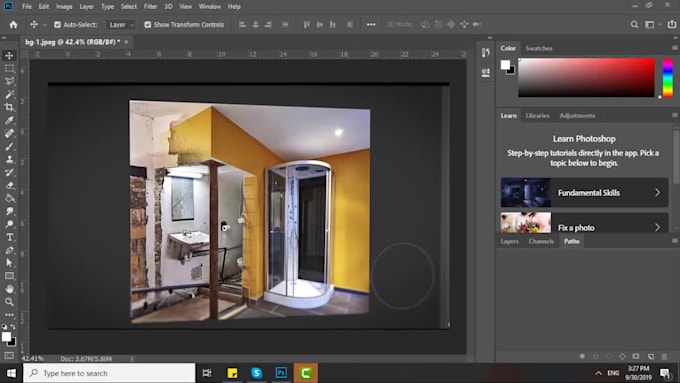
Task: Reset default foreground and background colors
Action: click(x=4, y=327)
